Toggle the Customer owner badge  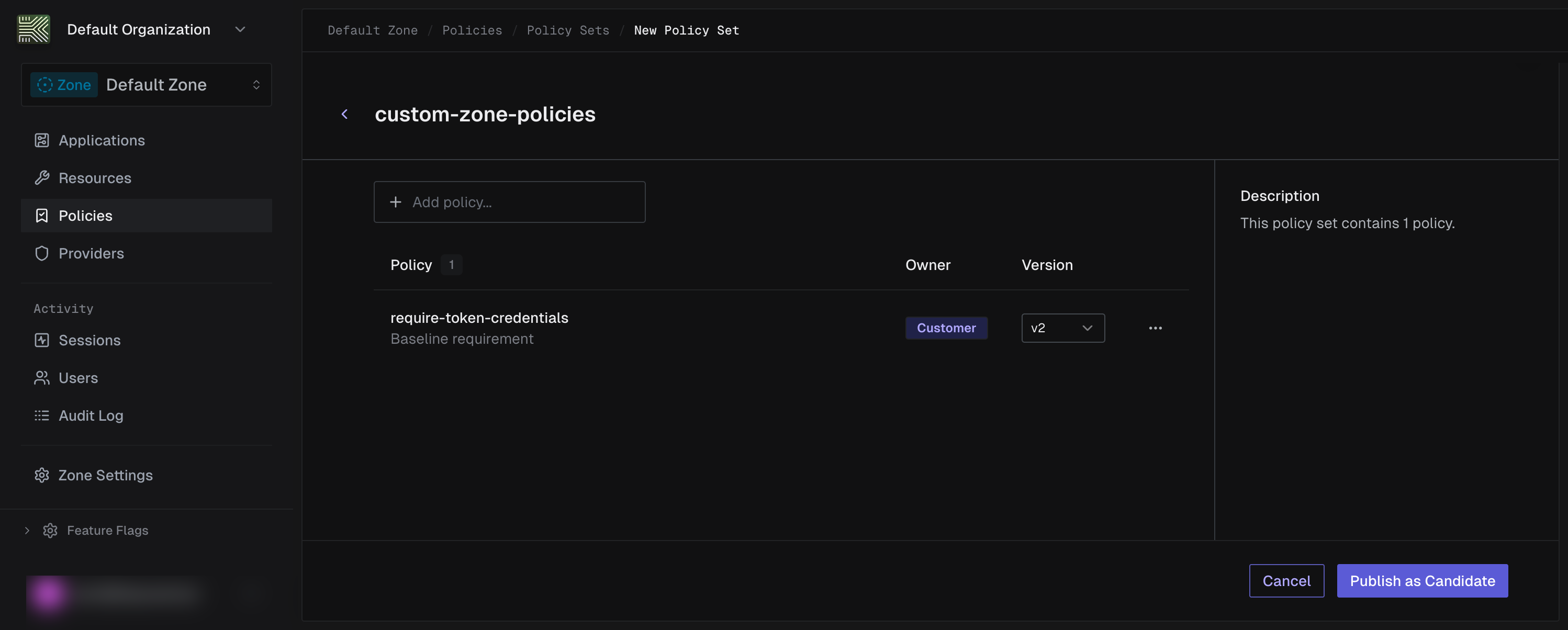tap(946, 328)
